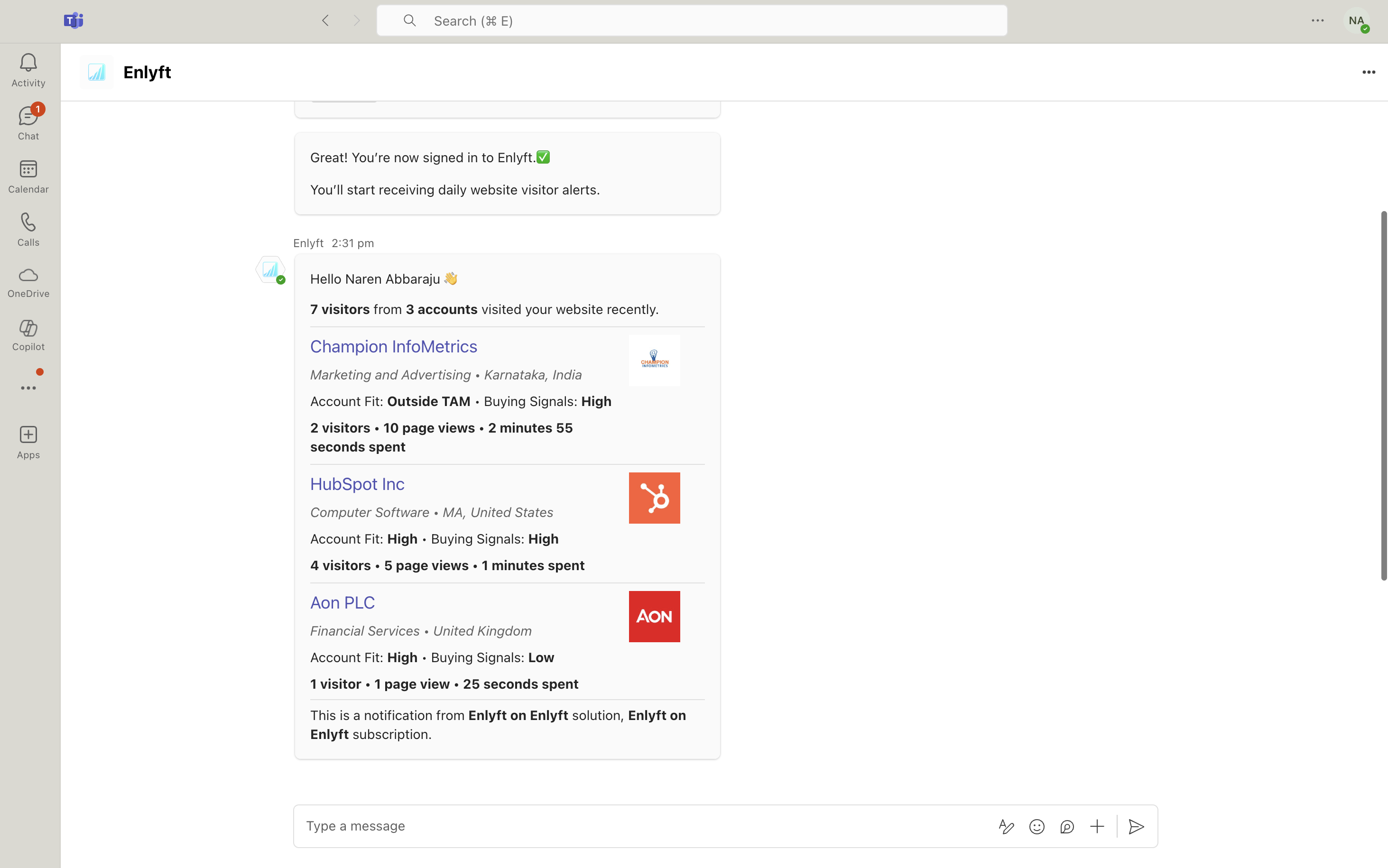Click "7 visitors from 3 accounts" summary

484,309
